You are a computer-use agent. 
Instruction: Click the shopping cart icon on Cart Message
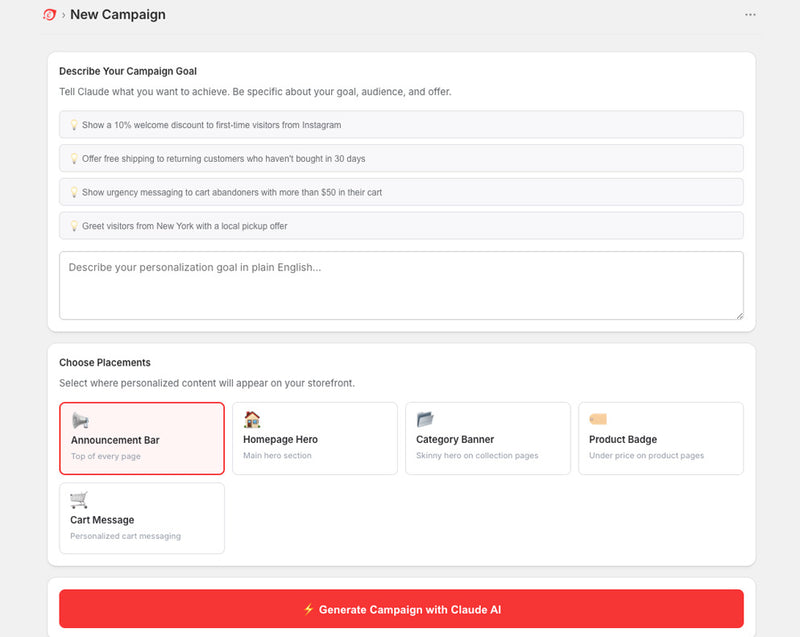click(x=79, y=500)
